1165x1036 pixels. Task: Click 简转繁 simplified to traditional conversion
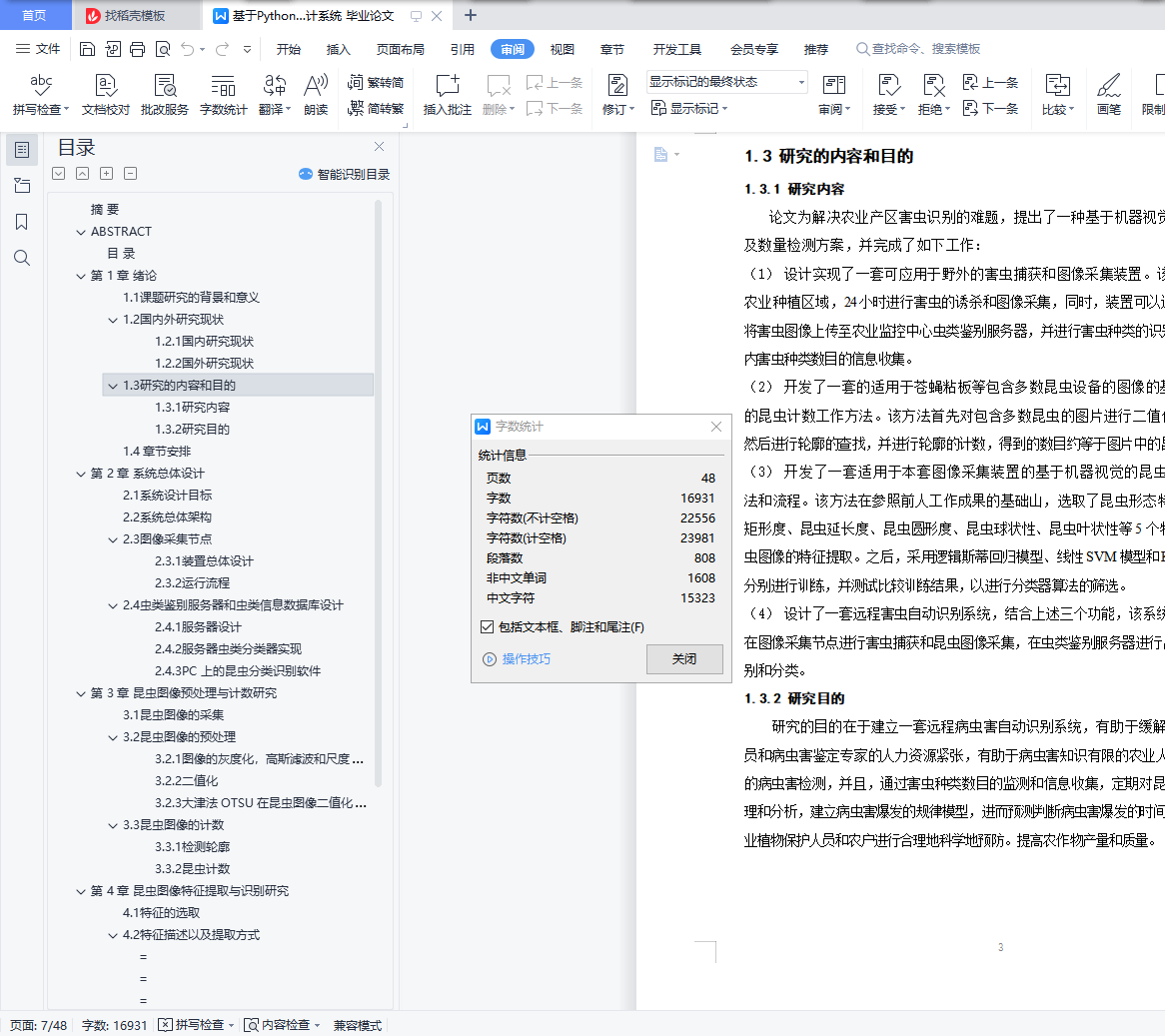(376, 109)
